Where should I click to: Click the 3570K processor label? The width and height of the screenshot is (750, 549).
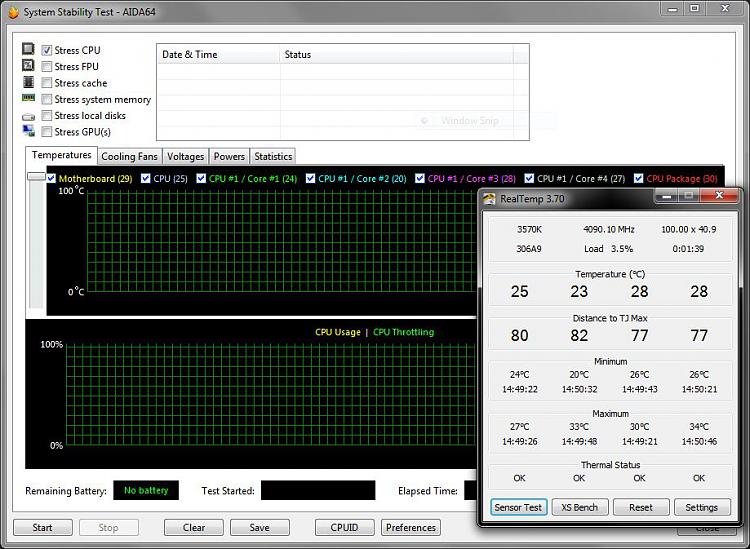529,230
